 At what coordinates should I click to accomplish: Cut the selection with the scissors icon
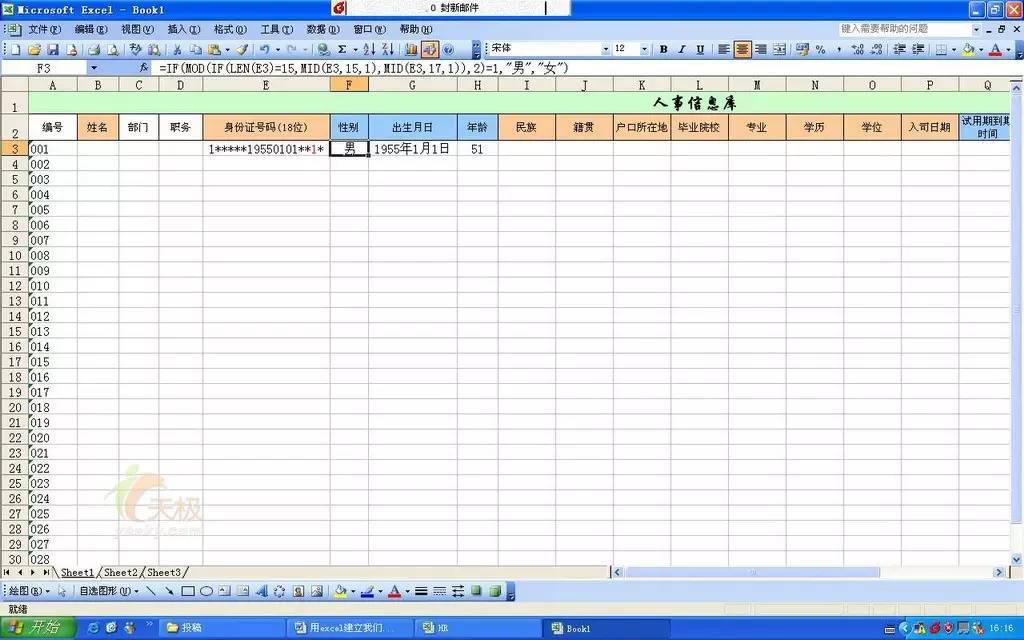(x=177, y=50)
